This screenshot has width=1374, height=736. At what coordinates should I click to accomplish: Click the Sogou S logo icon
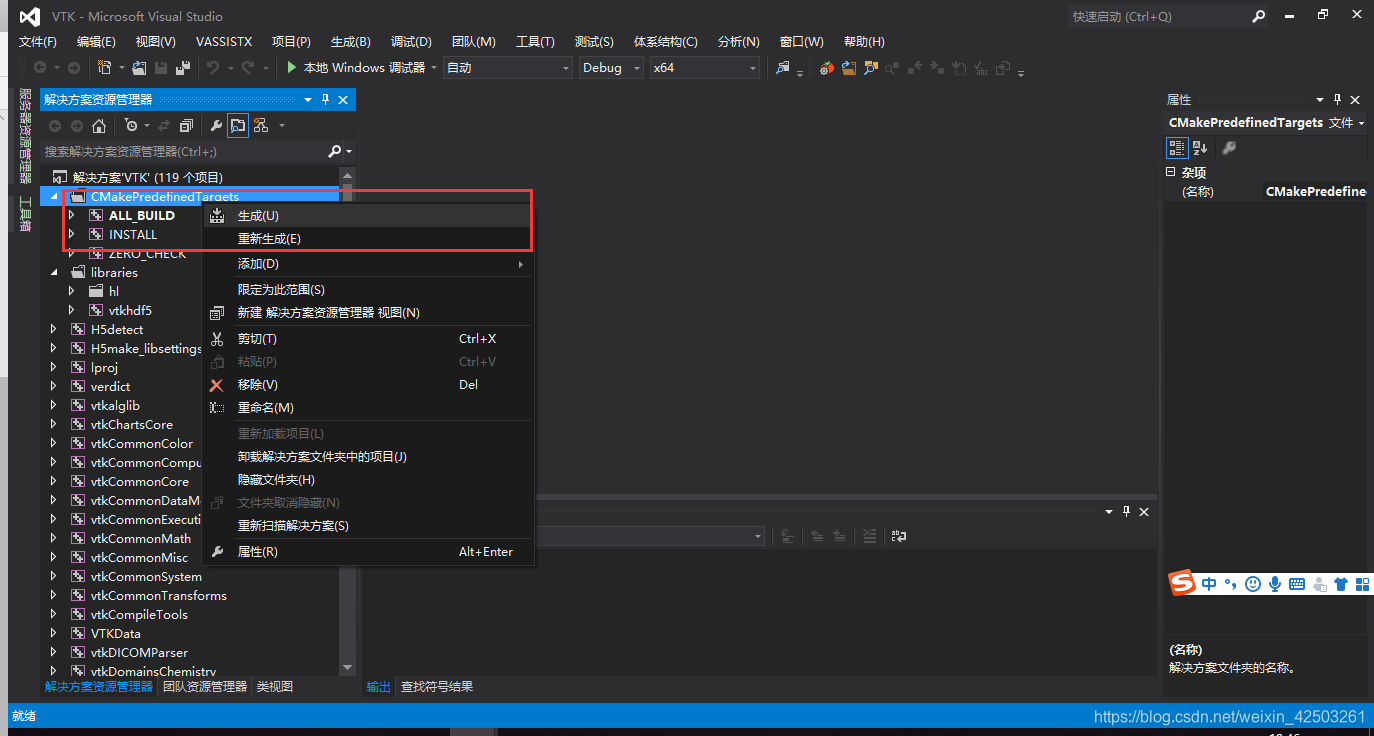pos(1183,583)
